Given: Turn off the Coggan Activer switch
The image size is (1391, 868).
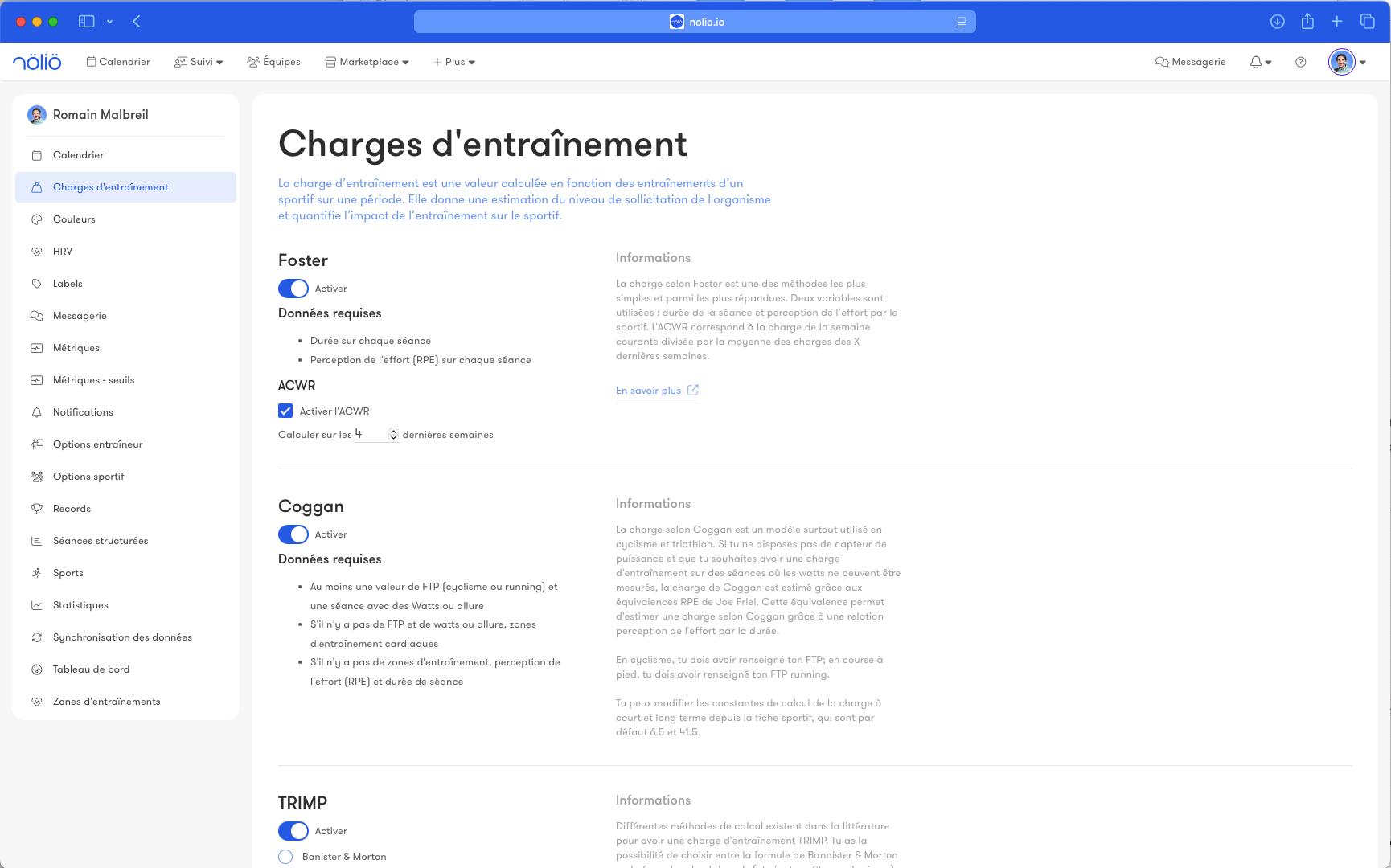Looking at the screenshot, I should (x=293, y=534).
